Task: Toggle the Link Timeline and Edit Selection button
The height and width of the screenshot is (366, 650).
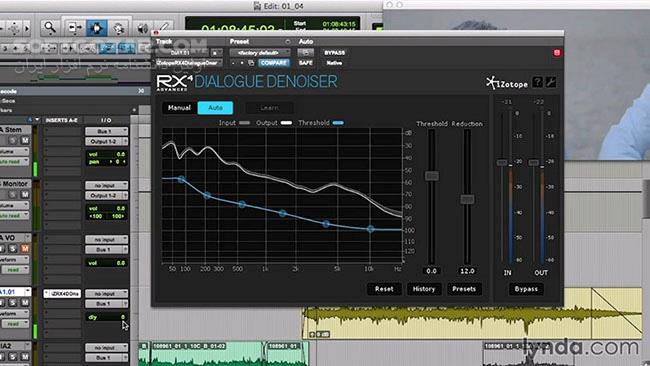Action: click(x=108, y=48)
